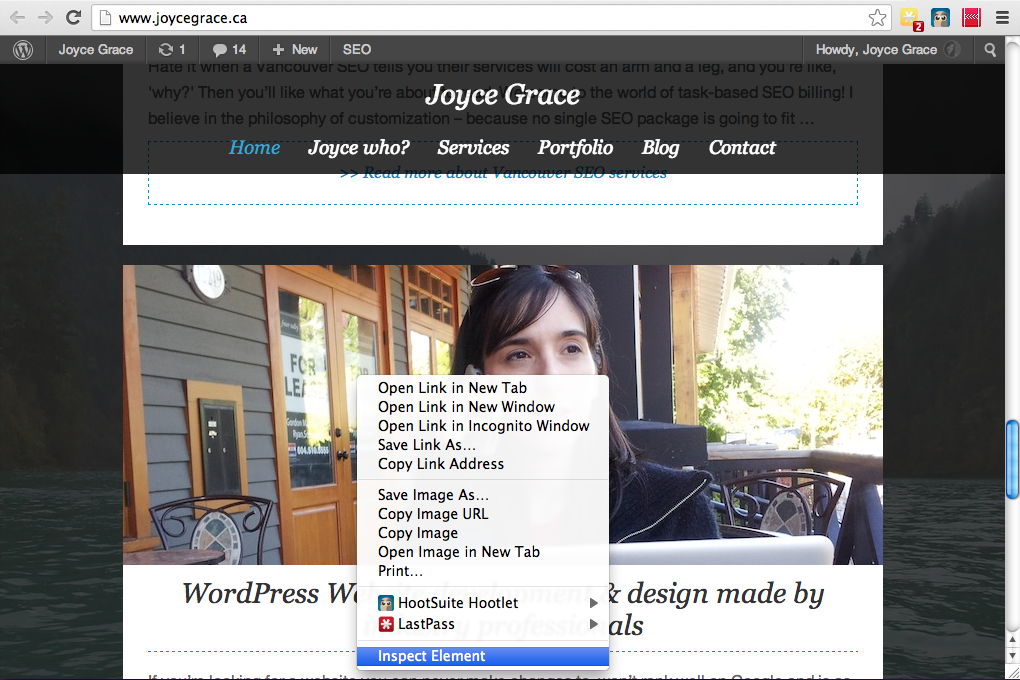Choose Save Image As… option
Screen dimensions: 1020x680
coord(433,495)
